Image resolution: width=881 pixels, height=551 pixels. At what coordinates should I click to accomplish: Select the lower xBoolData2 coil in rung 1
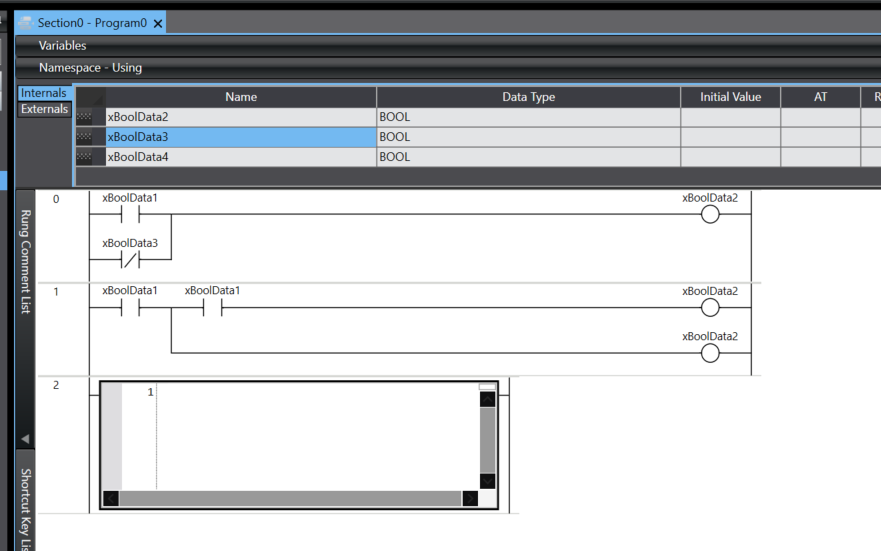[x=710, y=353]
